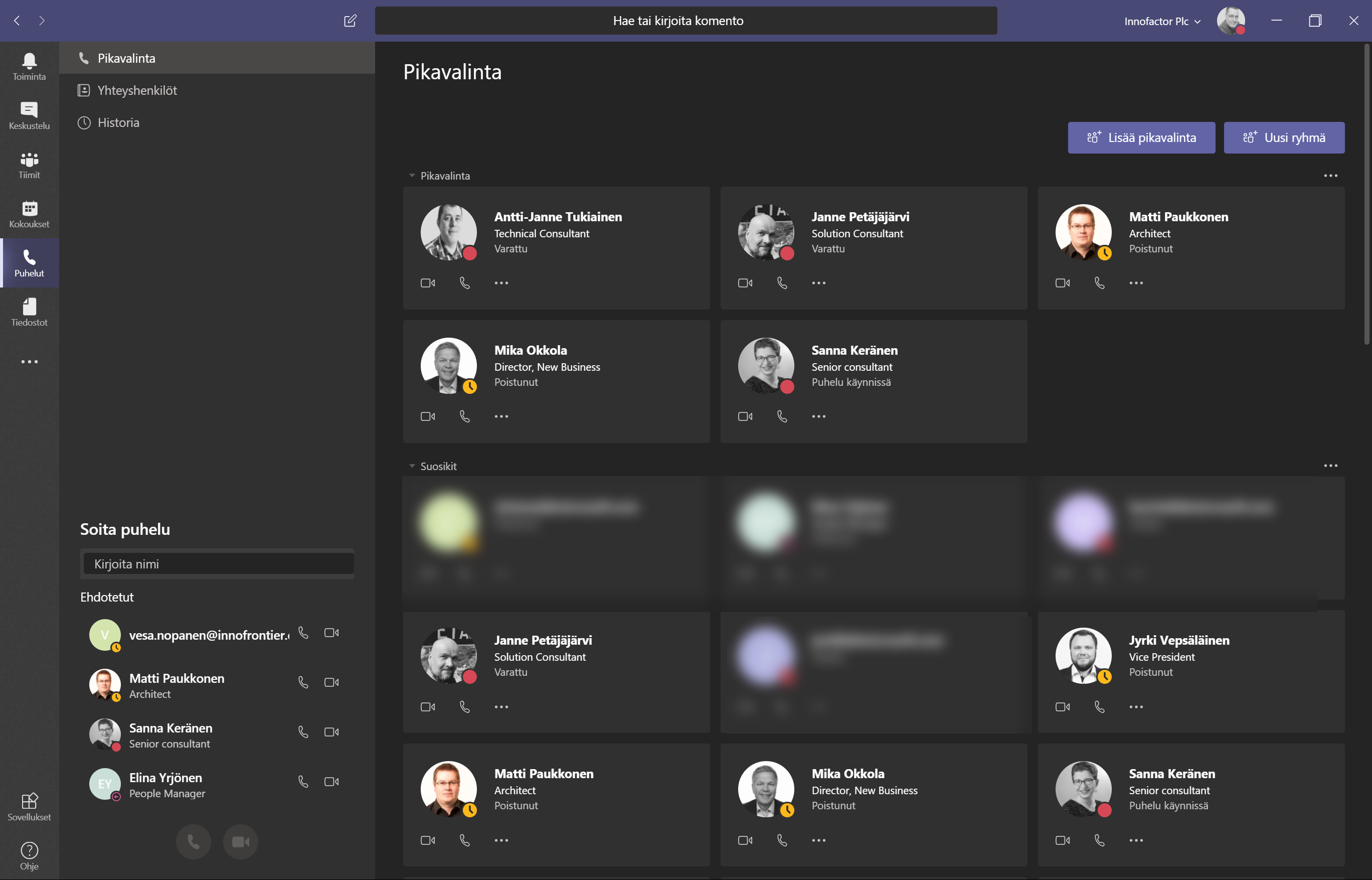Audio call Elina Yrjönen from suggestions
This screenshot has height=880, width=1372.
303,781
